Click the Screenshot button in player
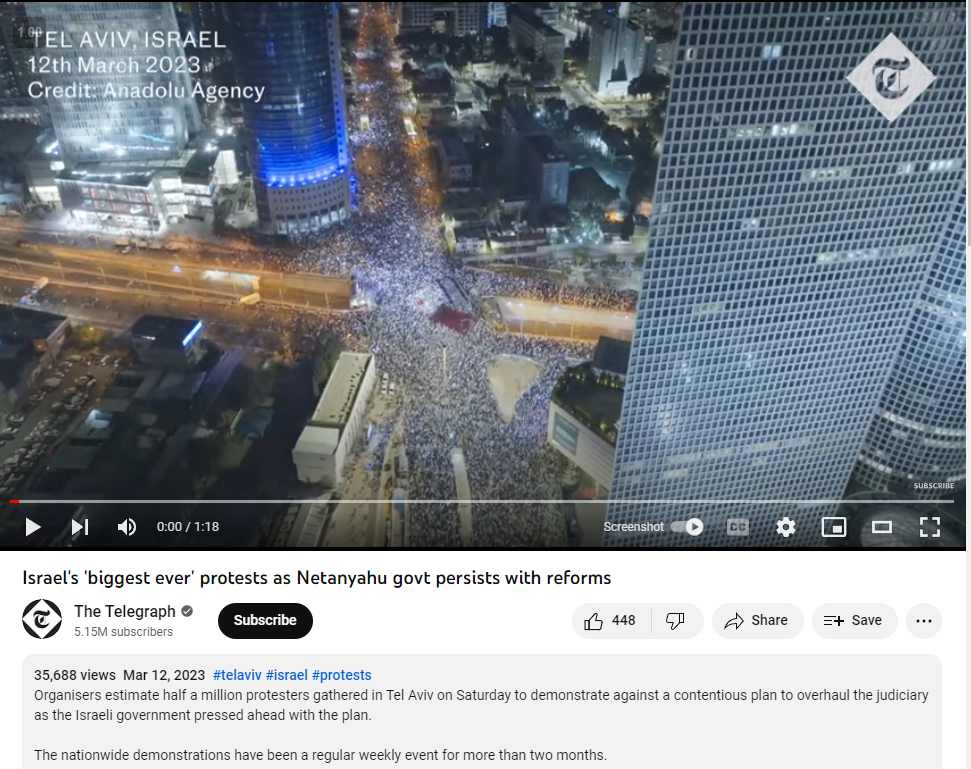 pos(633,527)
